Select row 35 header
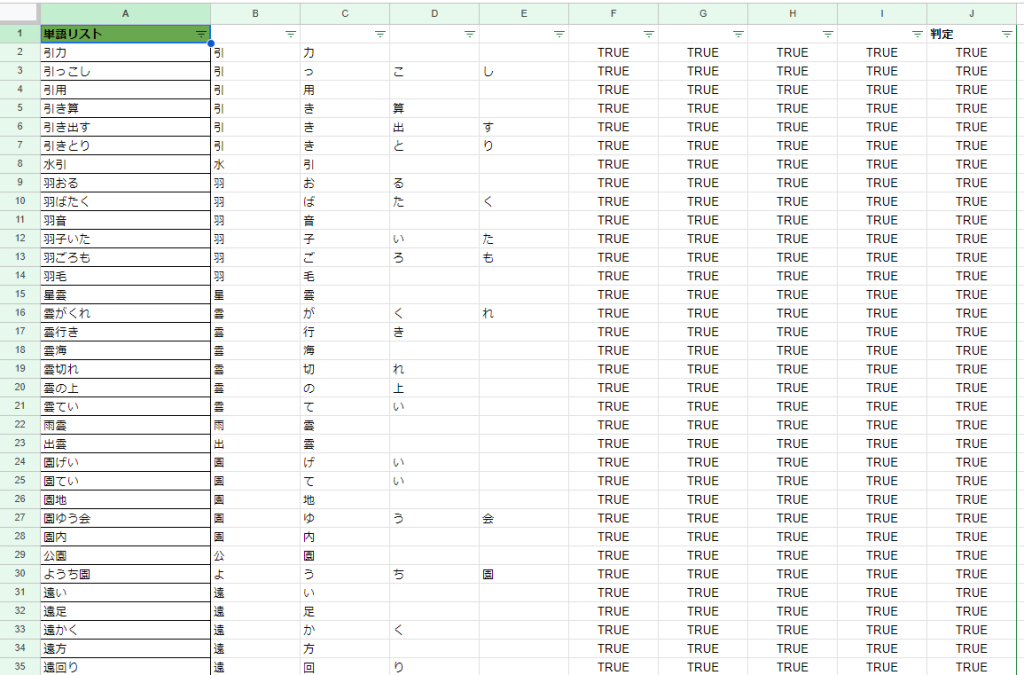The width and height of the screenshot is (1024, 675). point(20,667)
